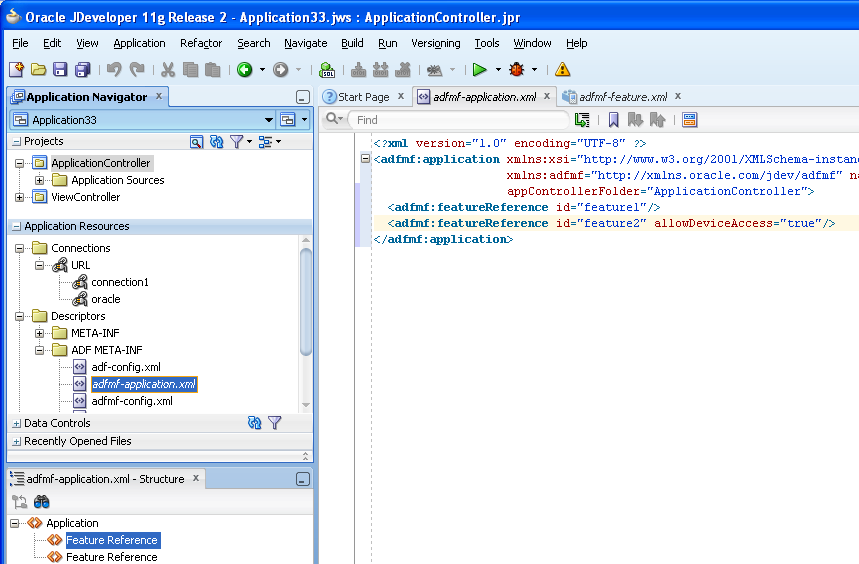Expand the ViewController project node
The height and width of the screenshot is (564, 859).
click(x=20, y=197)
